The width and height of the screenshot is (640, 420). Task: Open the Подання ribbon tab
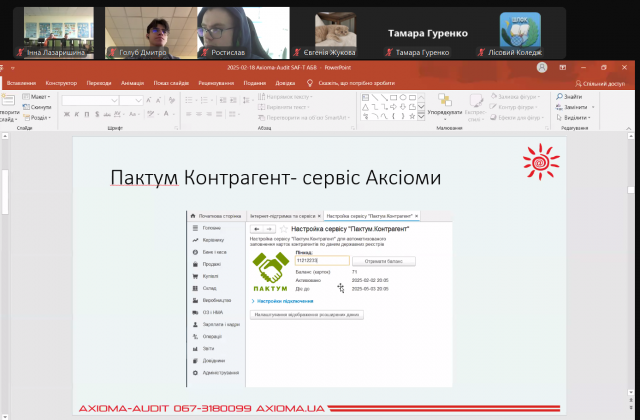[x=255, y=83]
